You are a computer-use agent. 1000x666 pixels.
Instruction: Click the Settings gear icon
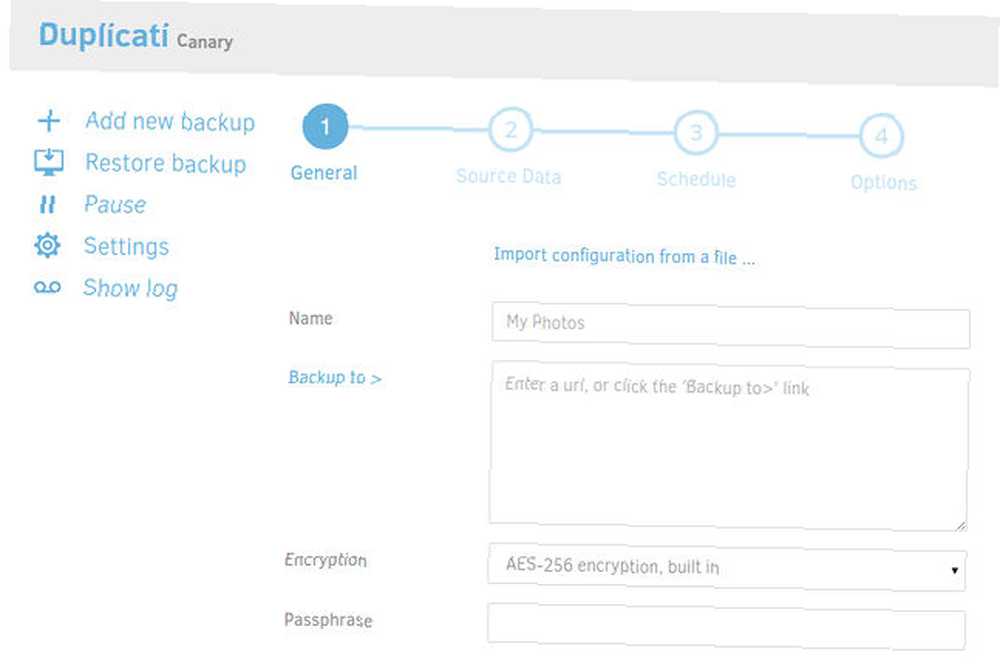coord(47,245)
